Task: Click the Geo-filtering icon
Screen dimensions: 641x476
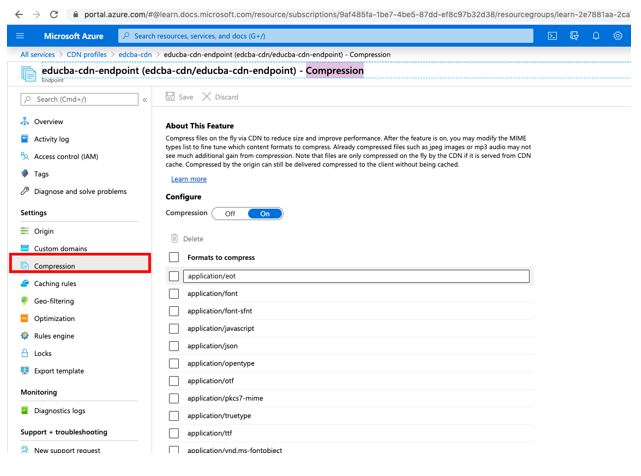Action: pyautogui.click(x=25, y=301)
